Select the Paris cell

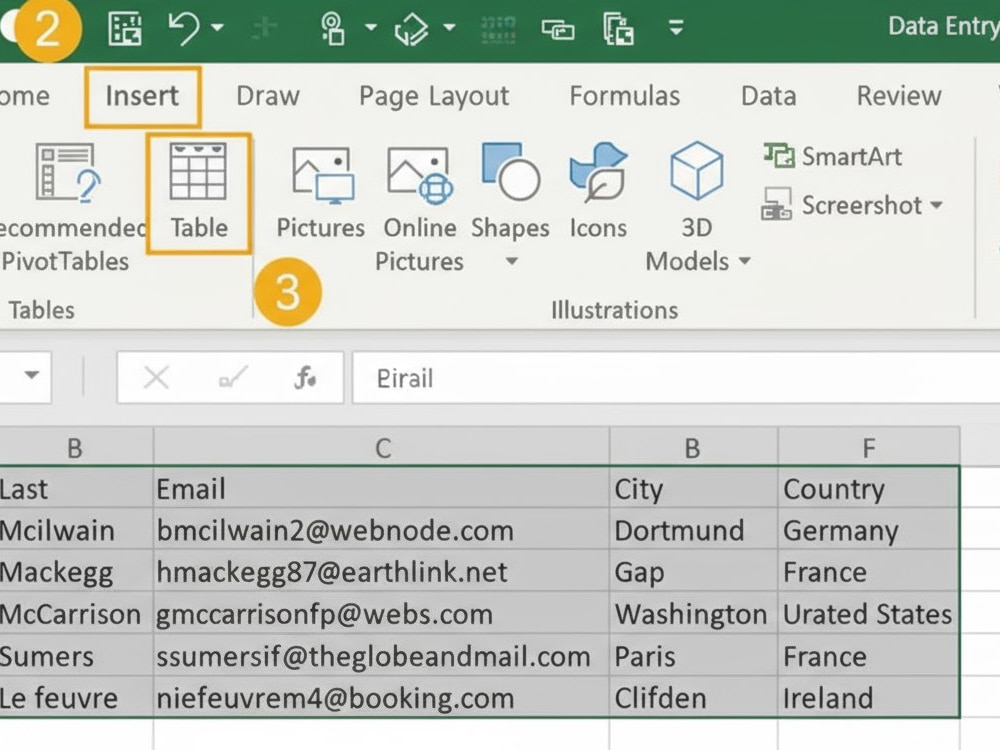pyautogui.click(x=693, y=656)
